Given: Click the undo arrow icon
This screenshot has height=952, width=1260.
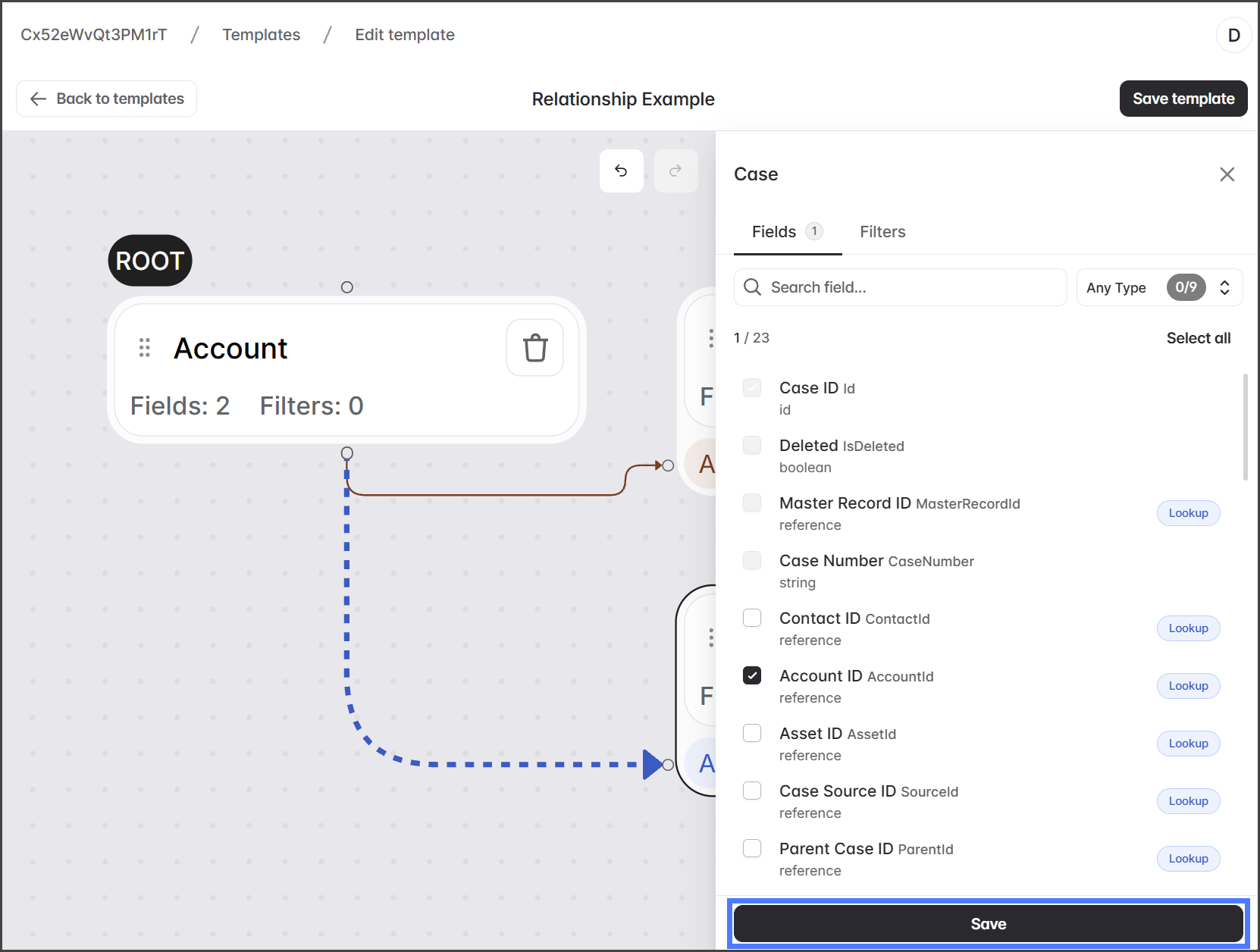Looking at the screenshot, I should [x=621, y=171].
